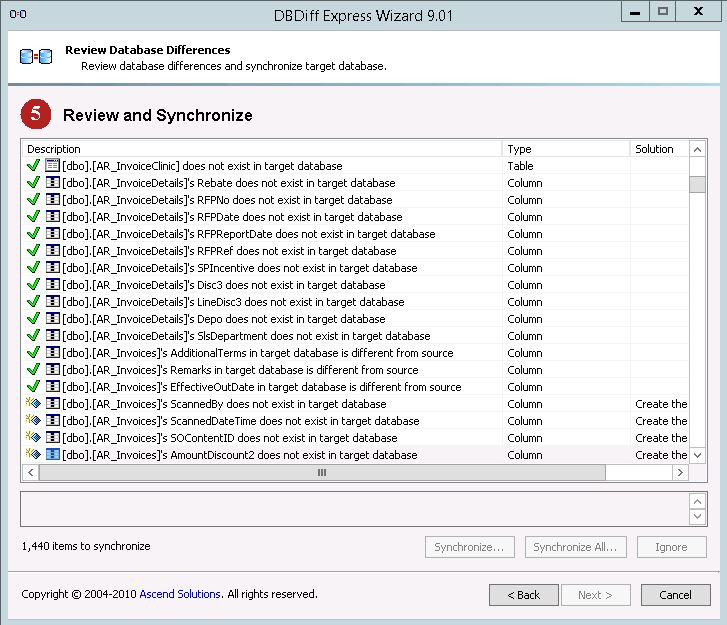Click the pending sync icon on ScannedBy row
This screenshot has width=727, height=625.
click(x=34, y=404)
